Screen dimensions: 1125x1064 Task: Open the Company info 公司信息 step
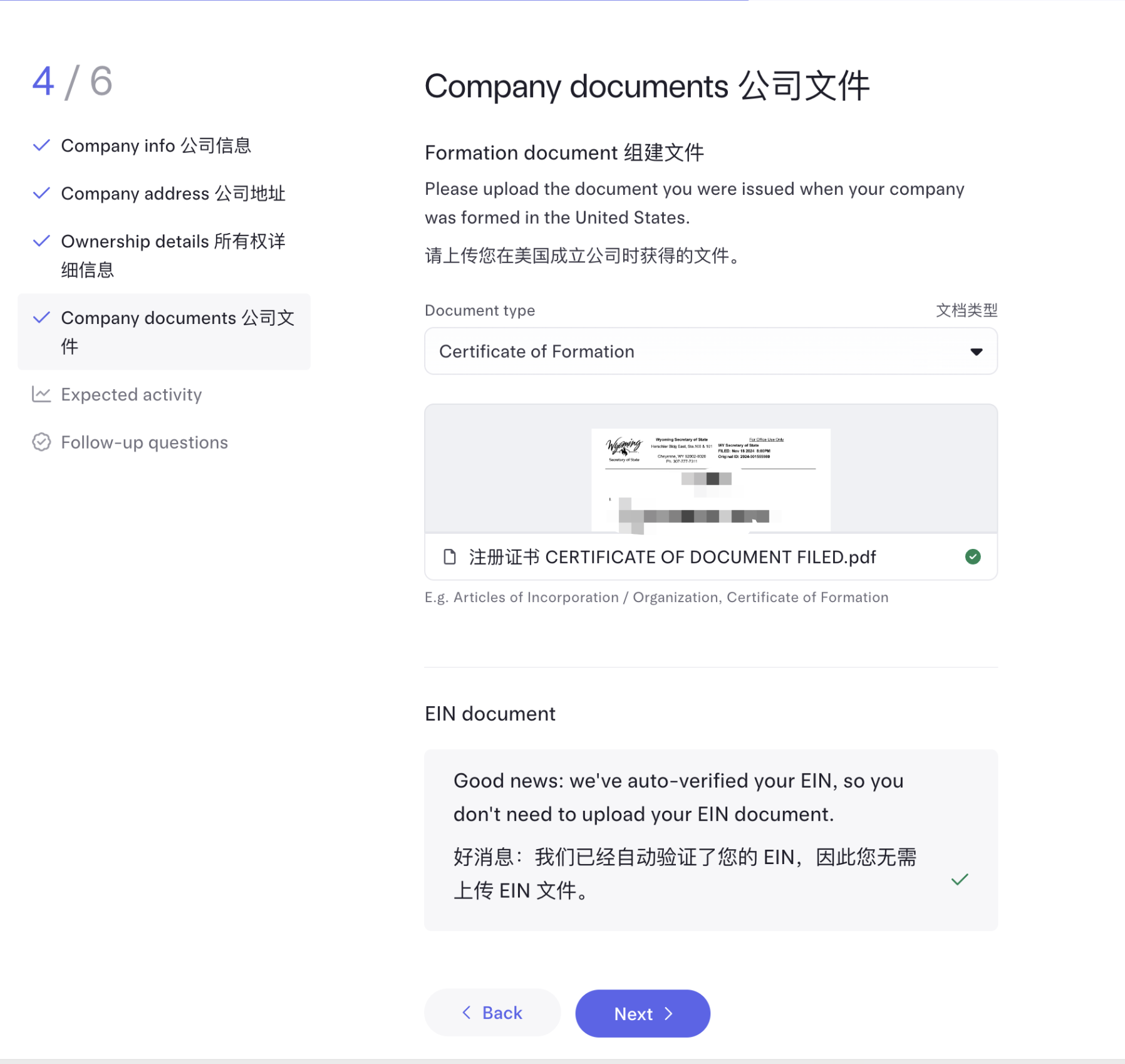pyautogui.click(x=156, y=145)
